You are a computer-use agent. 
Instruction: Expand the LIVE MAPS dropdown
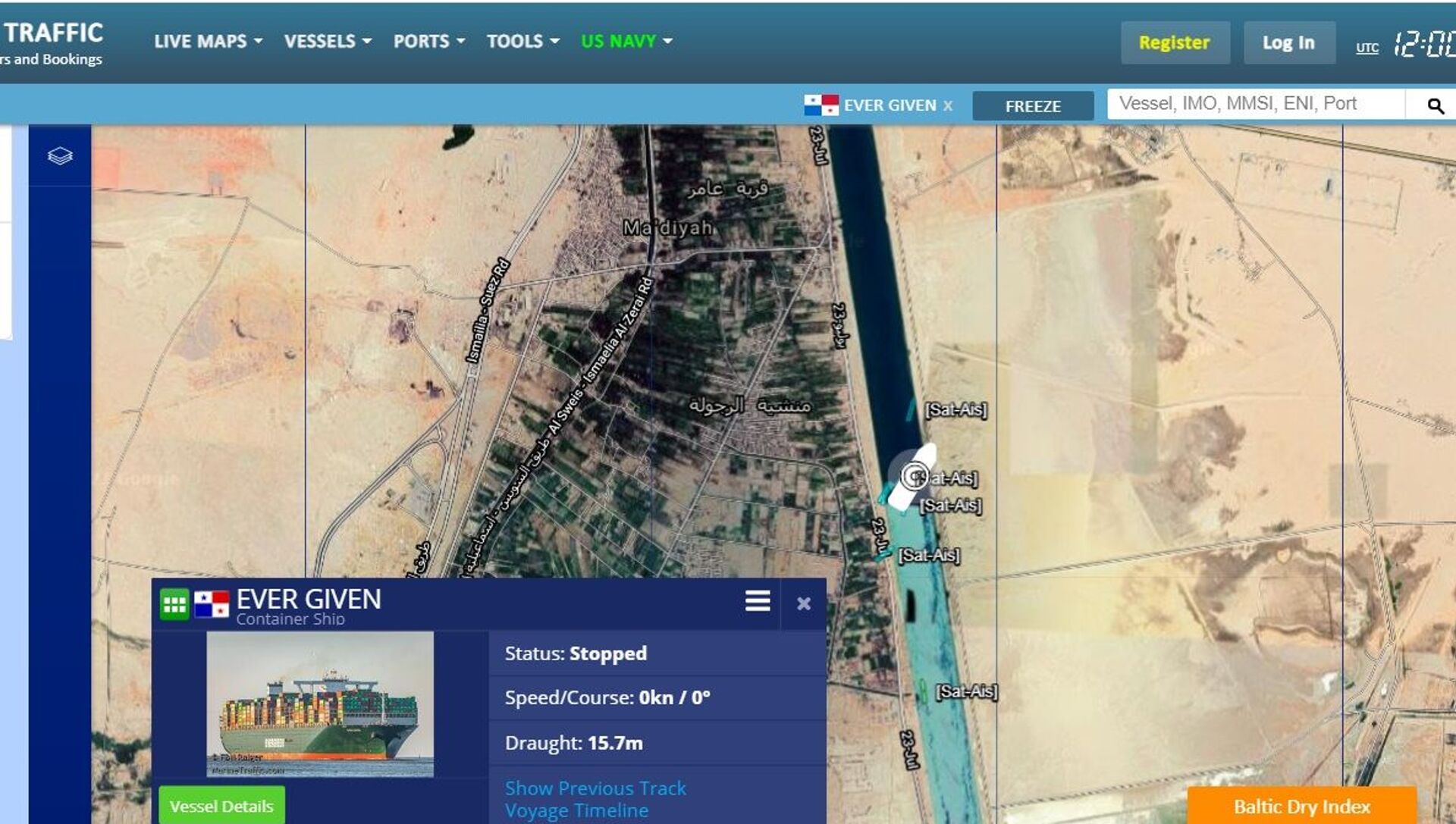(208, 41)
